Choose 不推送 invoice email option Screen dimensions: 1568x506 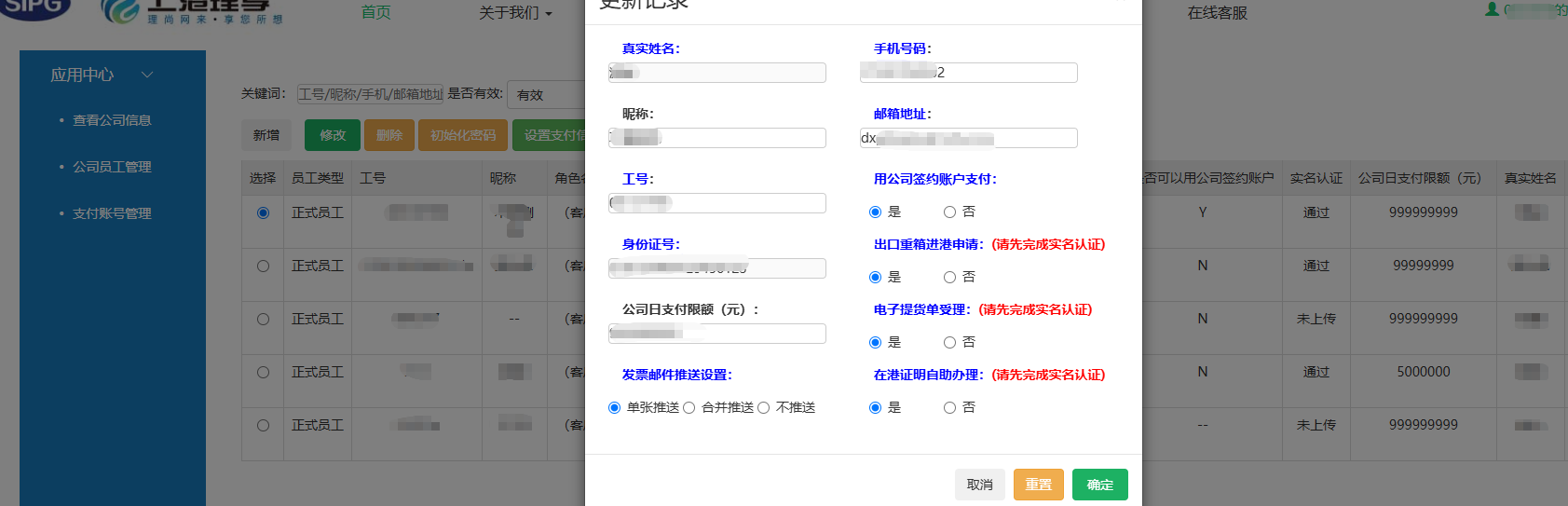tap(763, 408)
